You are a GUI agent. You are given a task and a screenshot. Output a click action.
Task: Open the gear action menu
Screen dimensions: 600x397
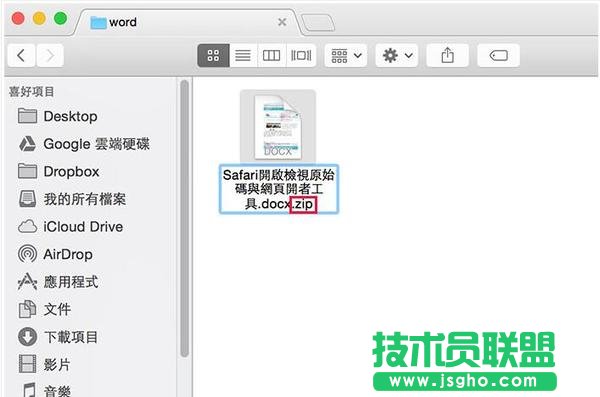(397, 56)
